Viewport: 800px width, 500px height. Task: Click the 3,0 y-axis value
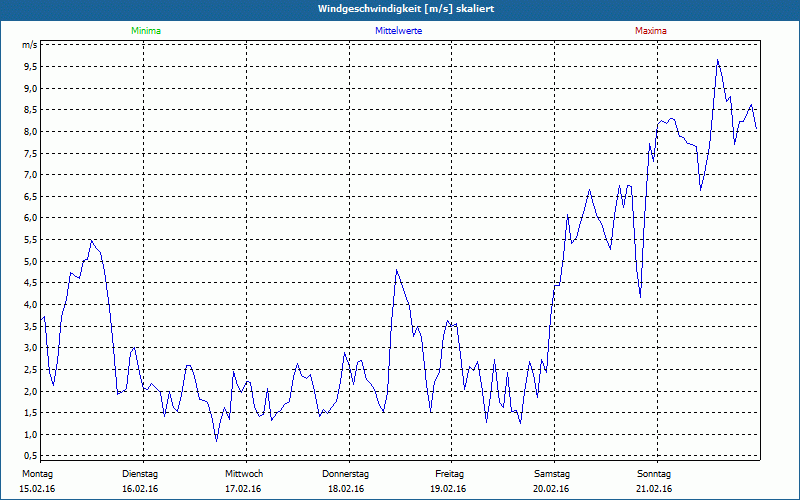[31, 348]
